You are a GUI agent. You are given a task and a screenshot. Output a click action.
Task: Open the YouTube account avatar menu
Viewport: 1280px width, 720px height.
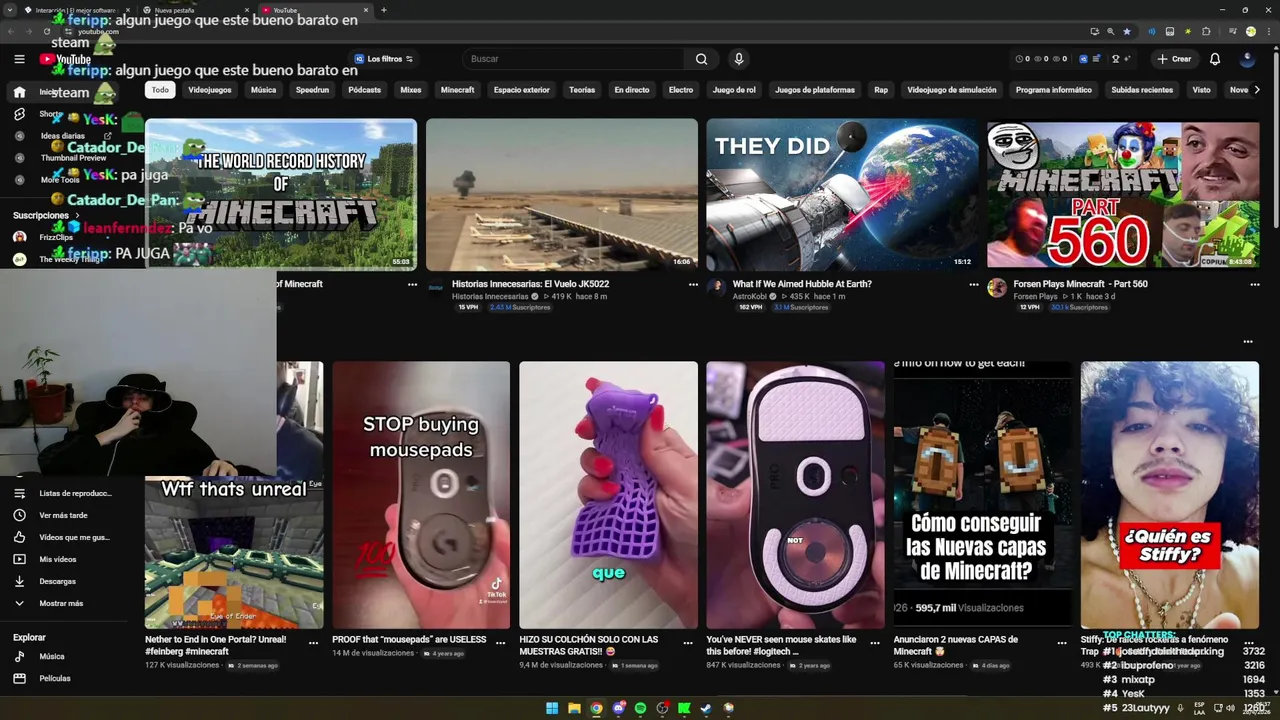(1247, 59)
